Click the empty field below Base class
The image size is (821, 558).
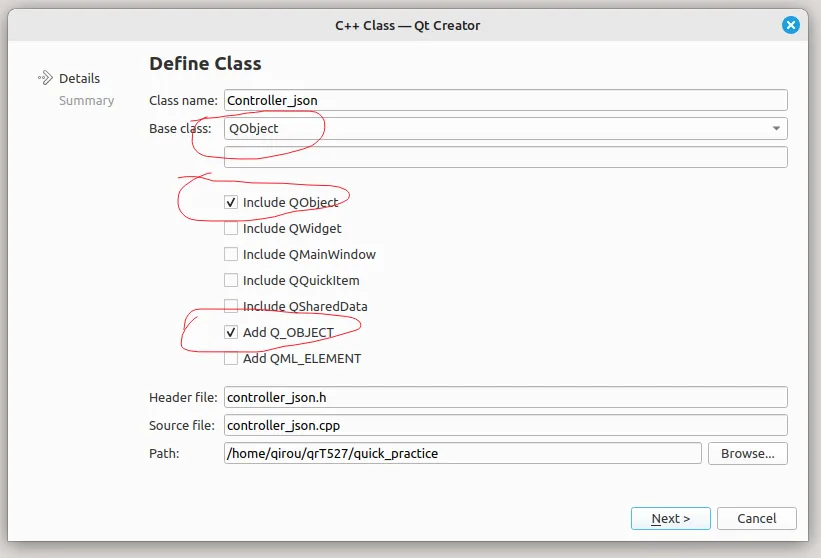pyautogui.click(x=506, y=157)
